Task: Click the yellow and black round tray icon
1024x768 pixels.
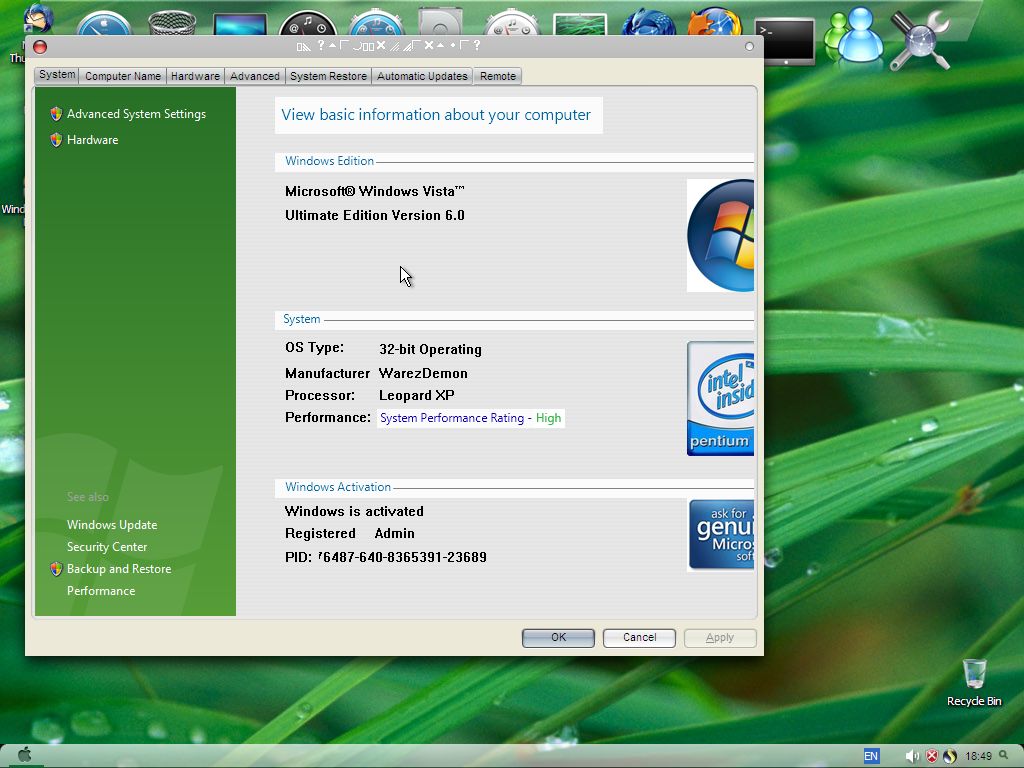Action: 950,756
